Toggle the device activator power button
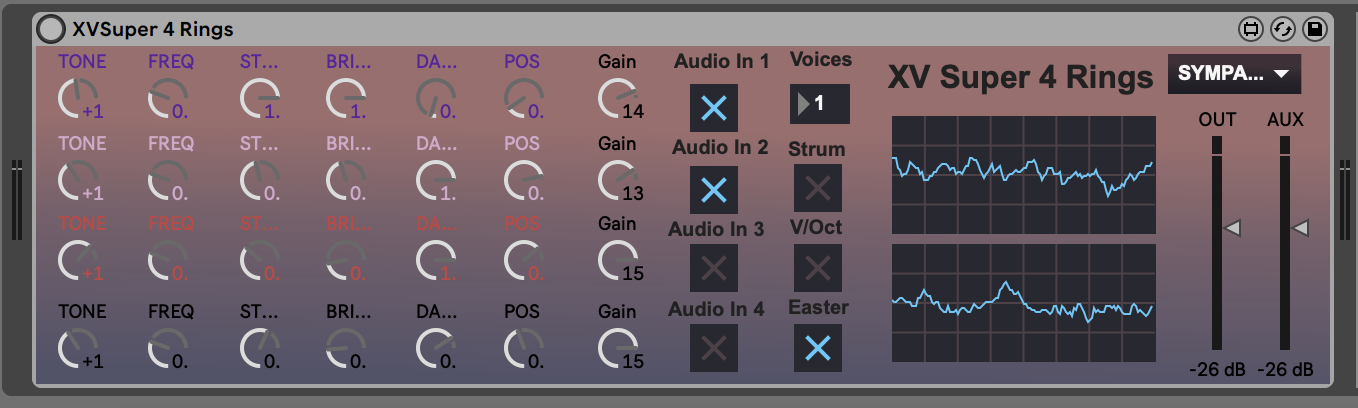 click(x=48, y=30)
